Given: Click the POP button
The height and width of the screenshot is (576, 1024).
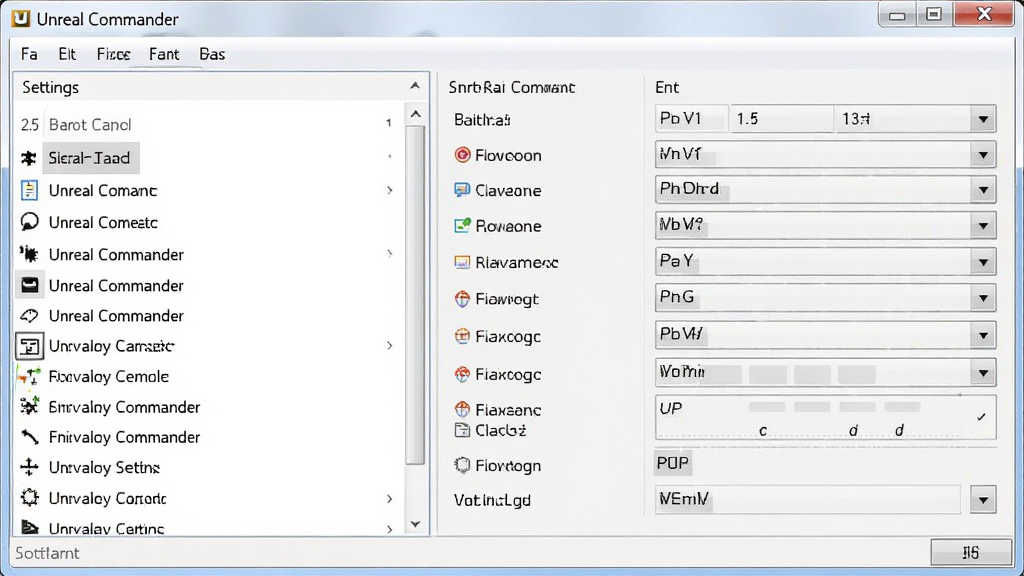Looking at the screenshot, I should [x=673, y=463].
